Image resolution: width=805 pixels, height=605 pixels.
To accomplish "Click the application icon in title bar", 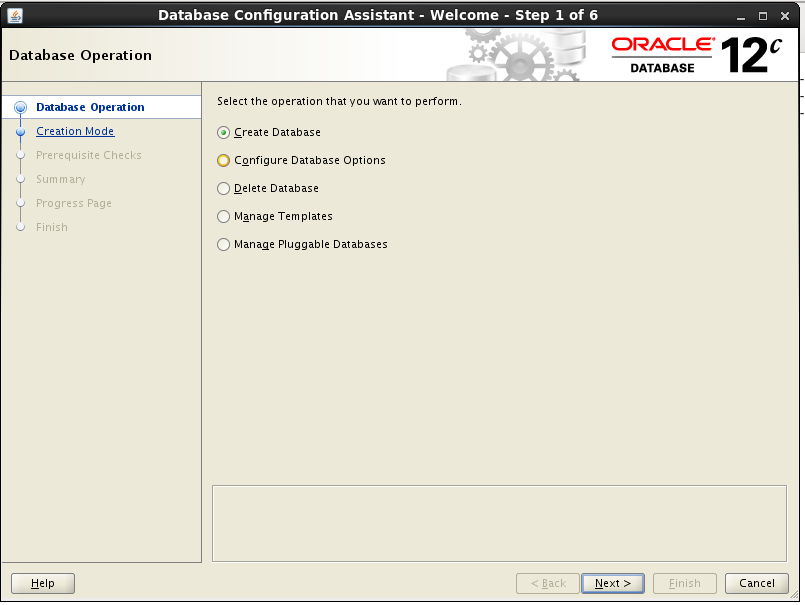I will coord(14,15).
